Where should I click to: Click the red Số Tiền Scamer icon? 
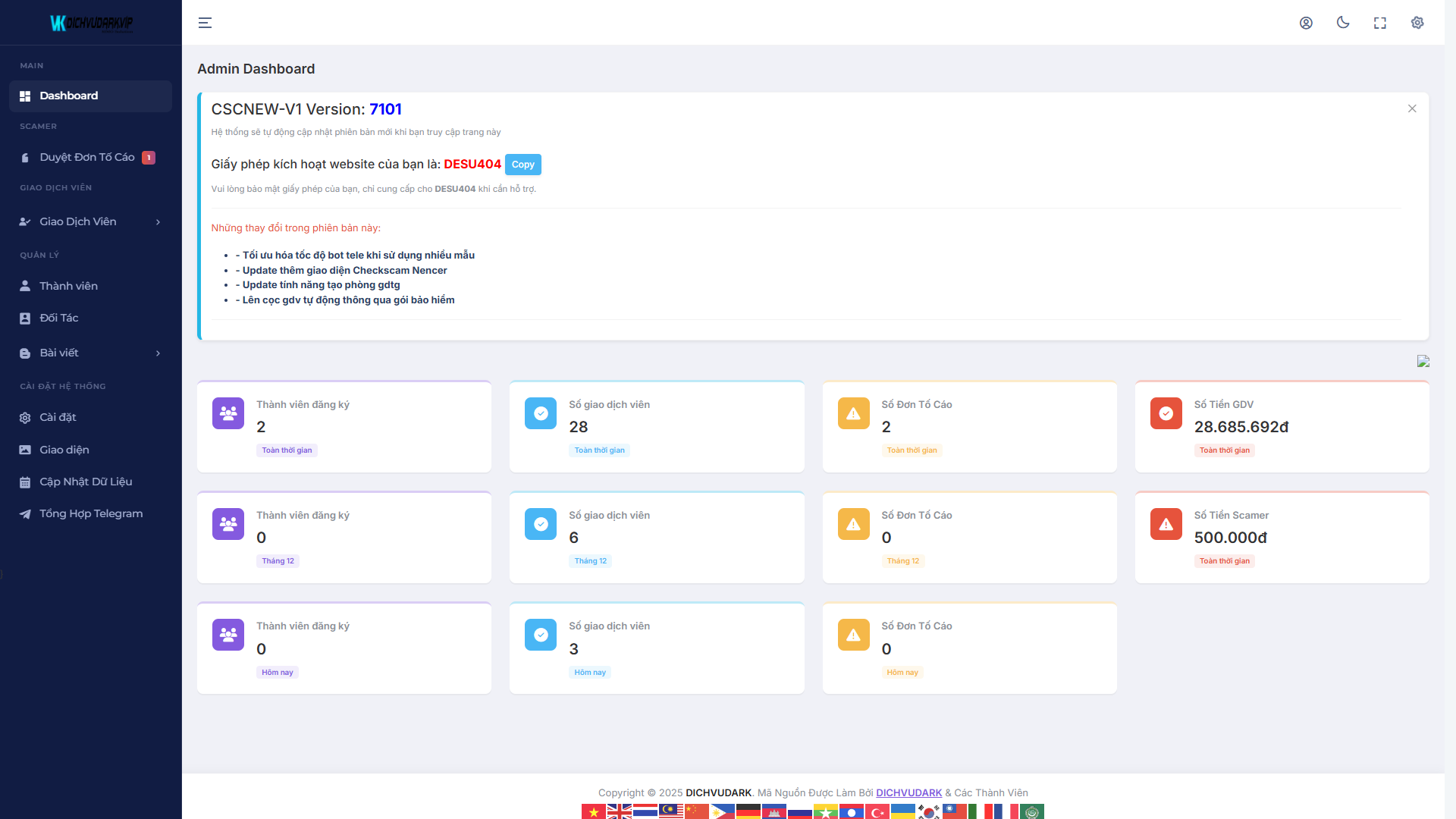pos(1166,524)
